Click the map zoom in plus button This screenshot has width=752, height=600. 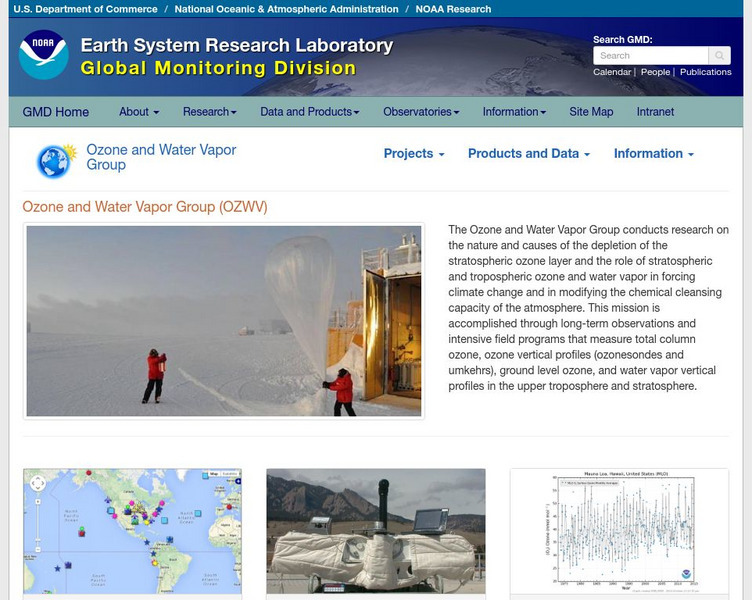(x=38, y=502)
